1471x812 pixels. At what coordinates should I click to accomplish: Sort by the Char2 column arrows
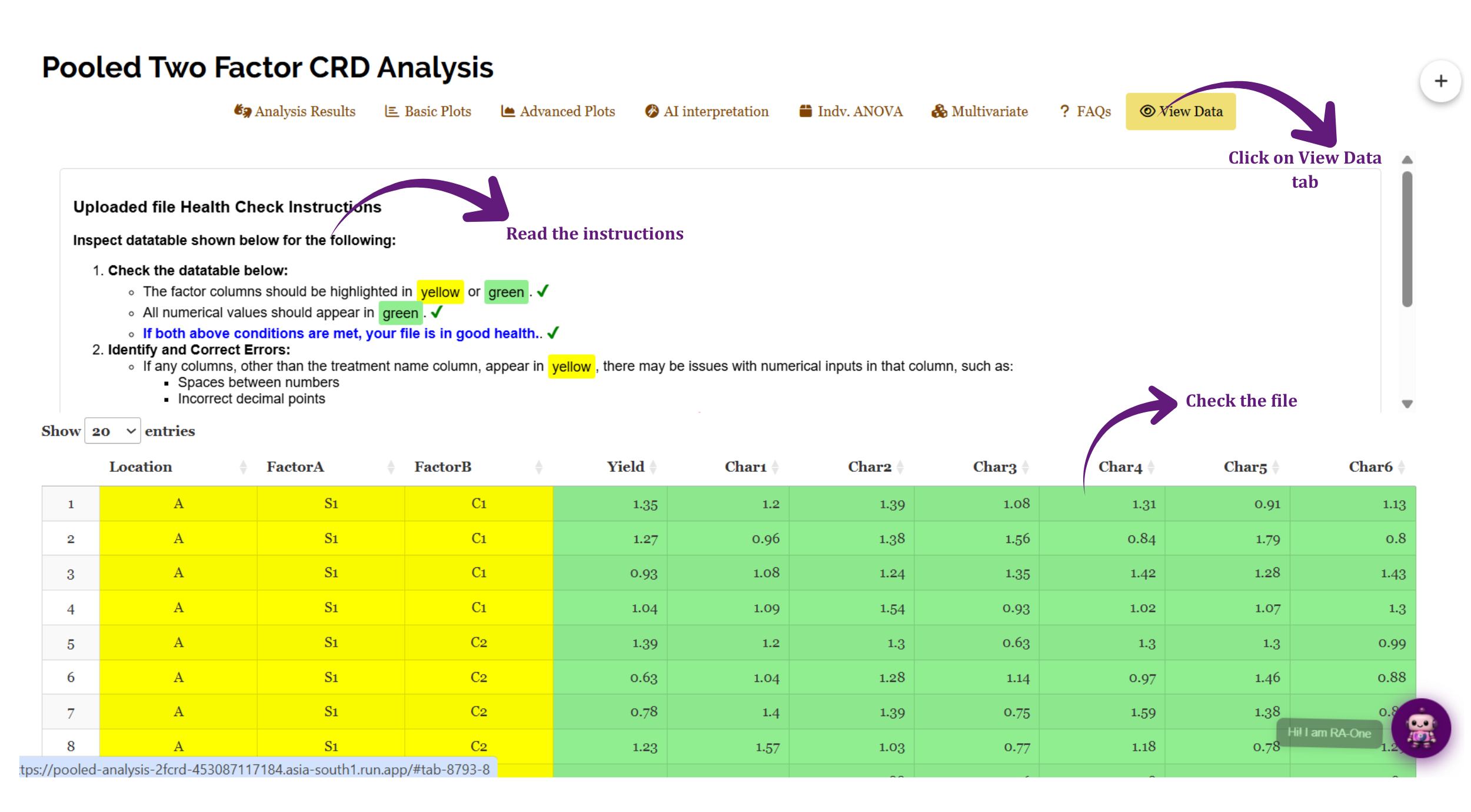click(900, 467)
